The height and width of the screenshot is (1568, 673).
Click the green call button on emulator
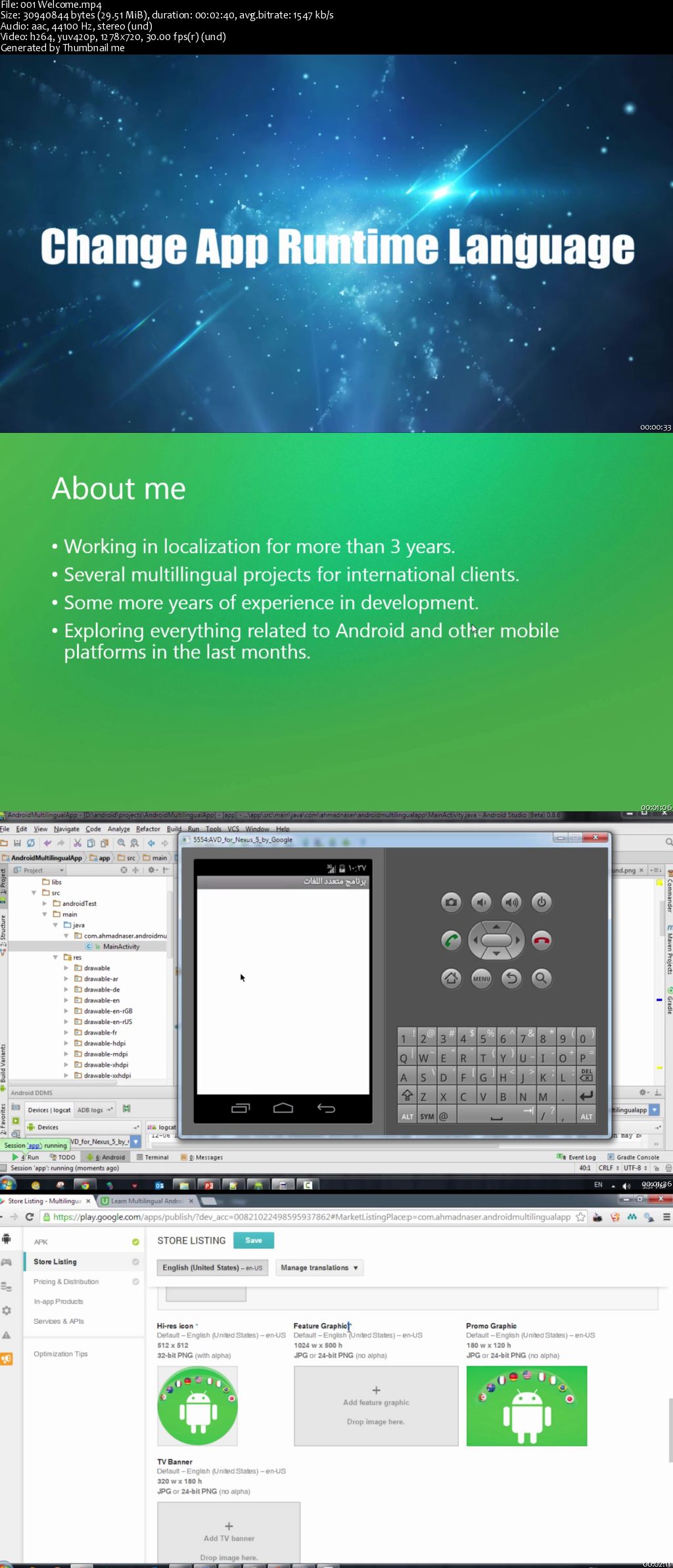[451, 941]
